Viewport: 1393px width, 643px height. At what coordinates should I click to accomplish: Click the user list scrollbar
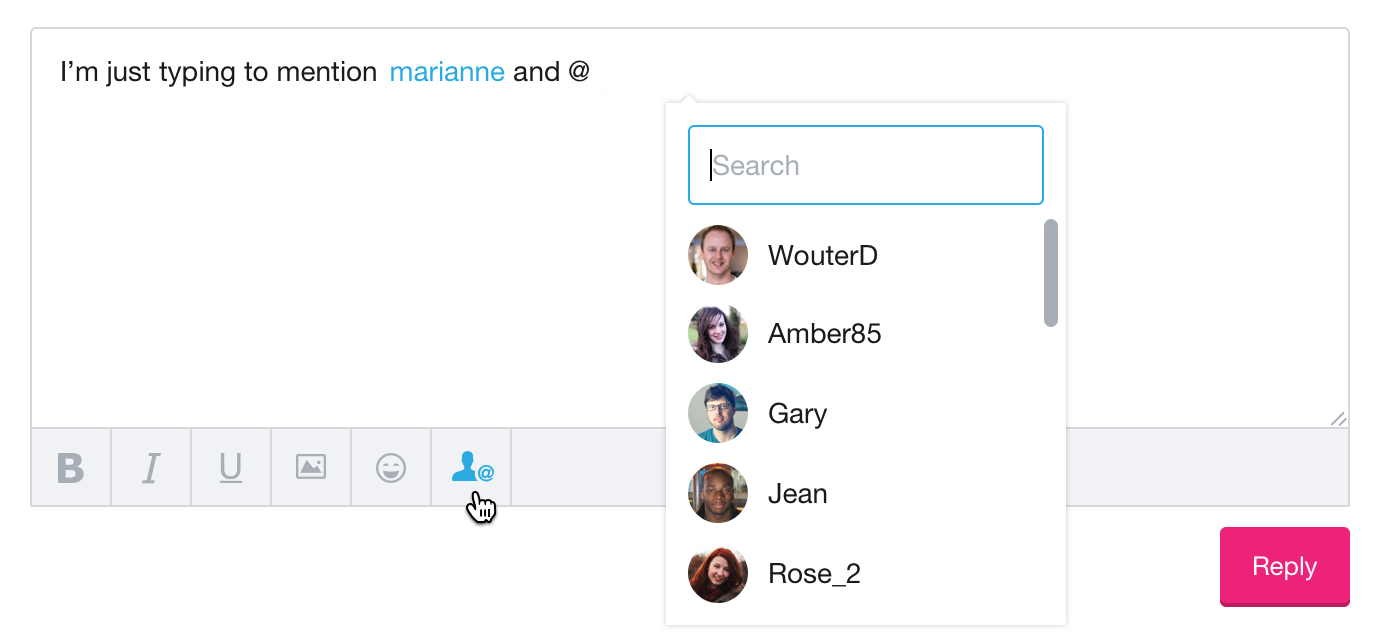pos(1051,273)
